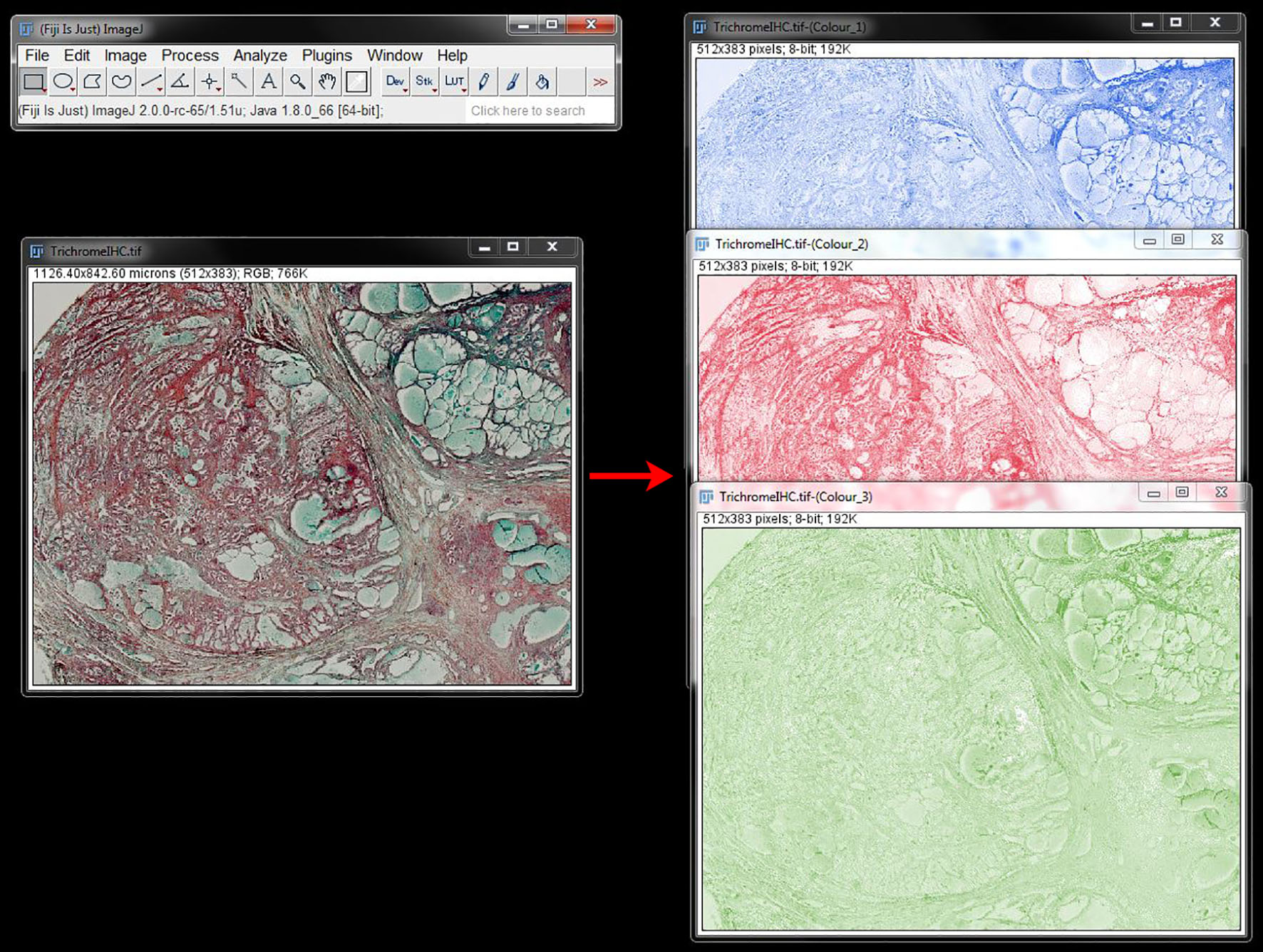Select the color picker tool
Screen dimensions: 1263x952
click(357, 81)
